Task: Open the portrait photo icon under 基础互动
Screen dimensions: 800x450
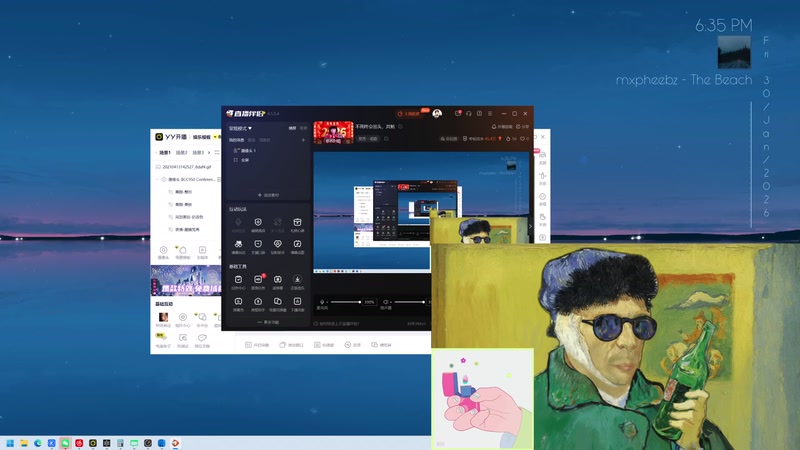Action: click(x=163, y=319)
